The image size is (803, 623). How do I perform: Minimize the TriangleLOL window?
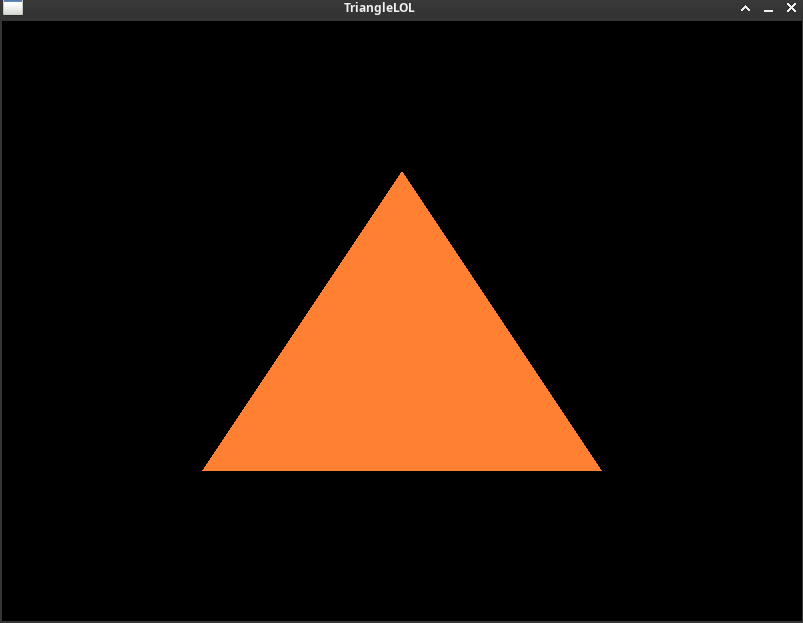[768, 9]
